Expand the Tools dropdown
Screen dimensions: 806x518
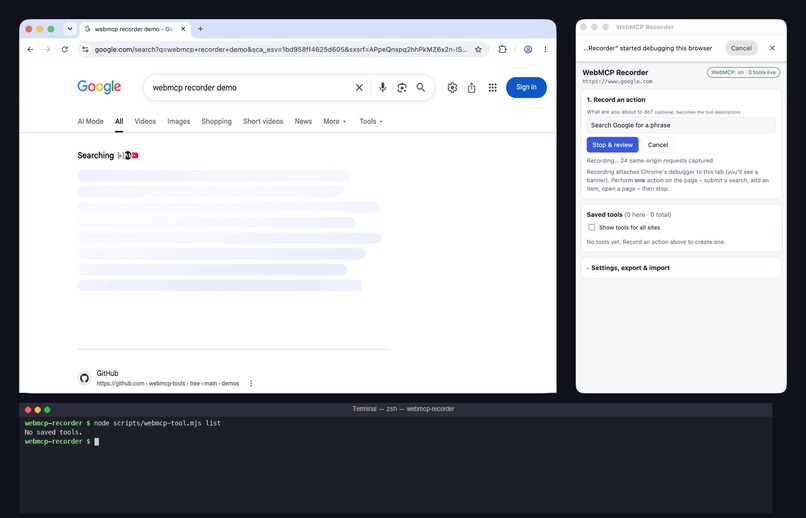tap(371, 121)
